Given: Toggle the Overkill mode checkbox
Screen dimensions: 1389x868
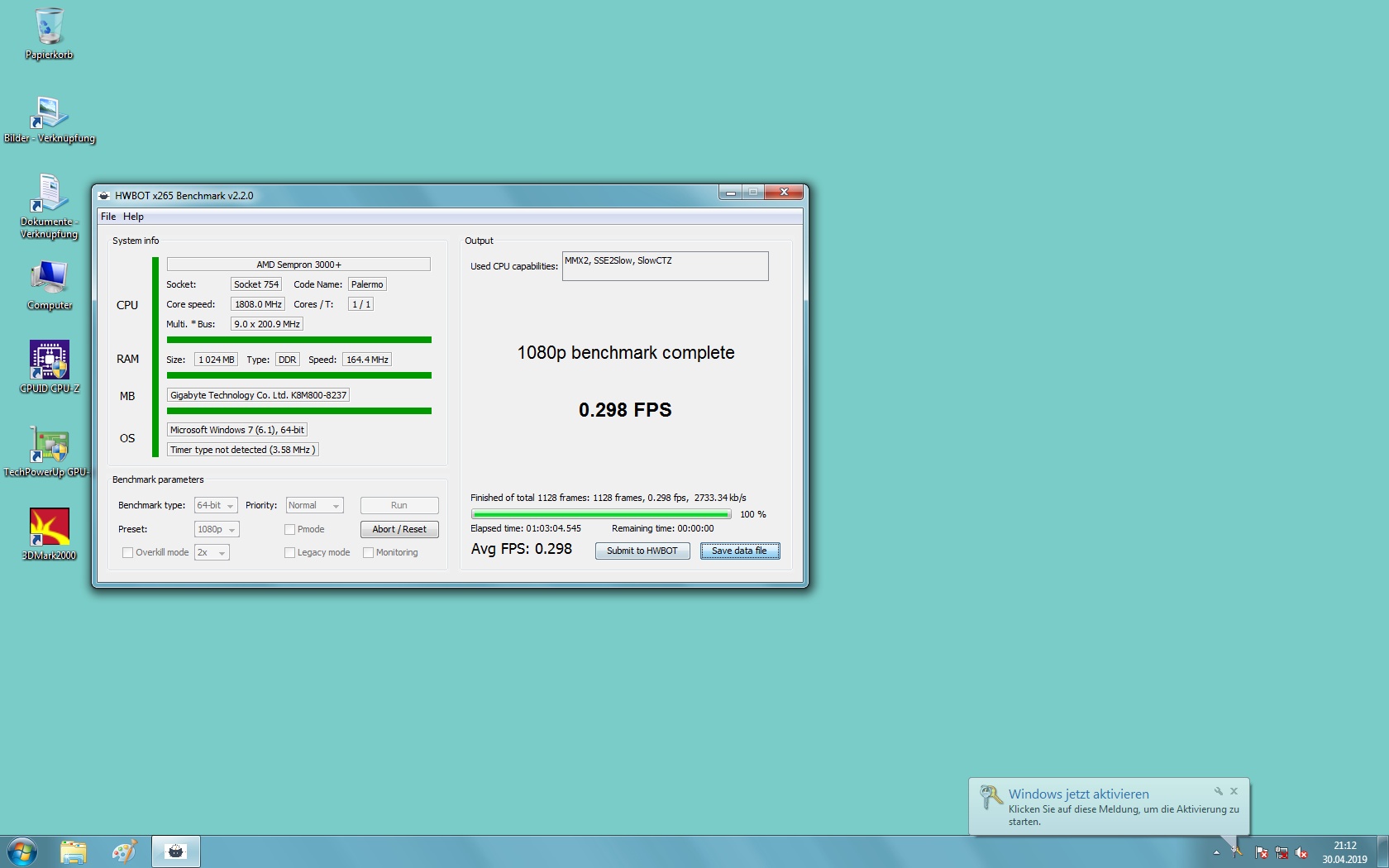Looking at the screenshot, I should (x=127, y=552).
